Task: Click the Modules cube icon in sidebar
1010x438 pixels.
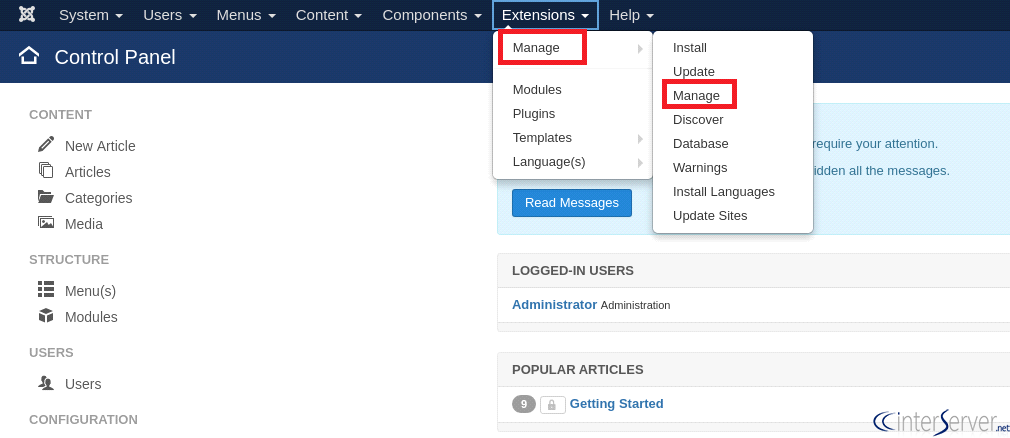Action: point(46,316)
